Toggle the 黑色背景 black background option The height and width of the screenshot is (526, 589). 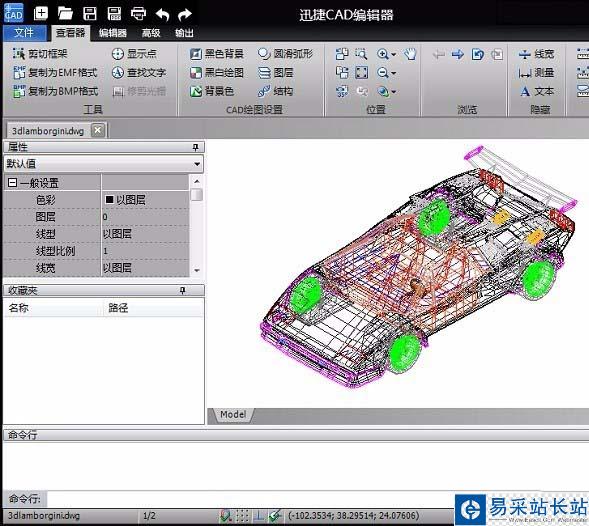(216, 54)
